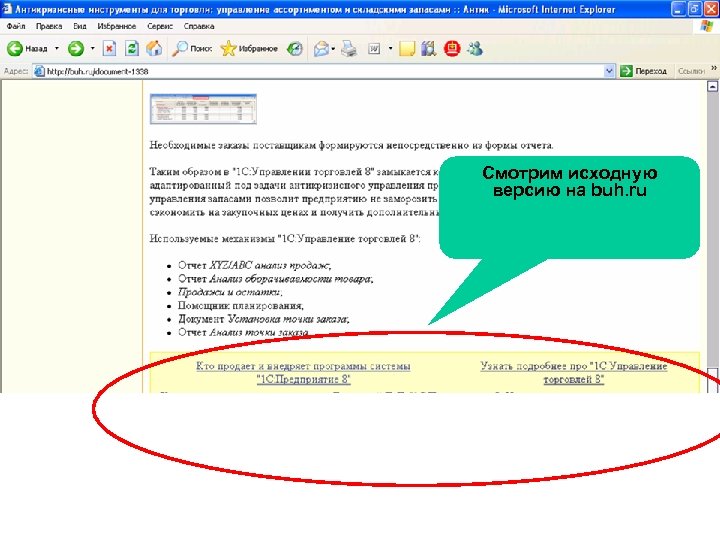Screen dimensions: 720x540
Task: Click the line Используемые механизмы 1С:Управление торговлей 8
Action: click(285, 239)
